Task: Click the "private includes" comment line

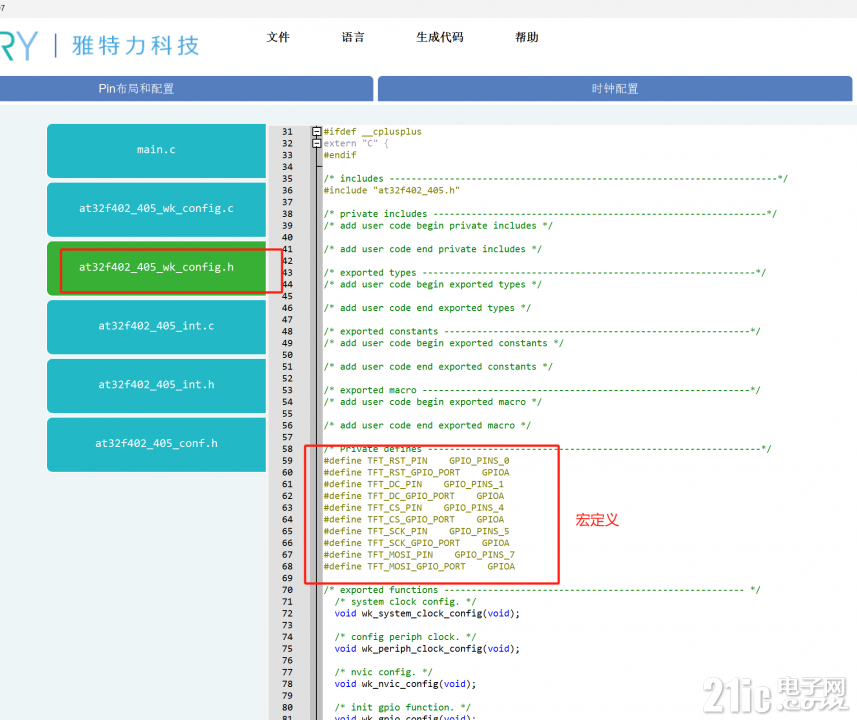Action: pos(550,214)
